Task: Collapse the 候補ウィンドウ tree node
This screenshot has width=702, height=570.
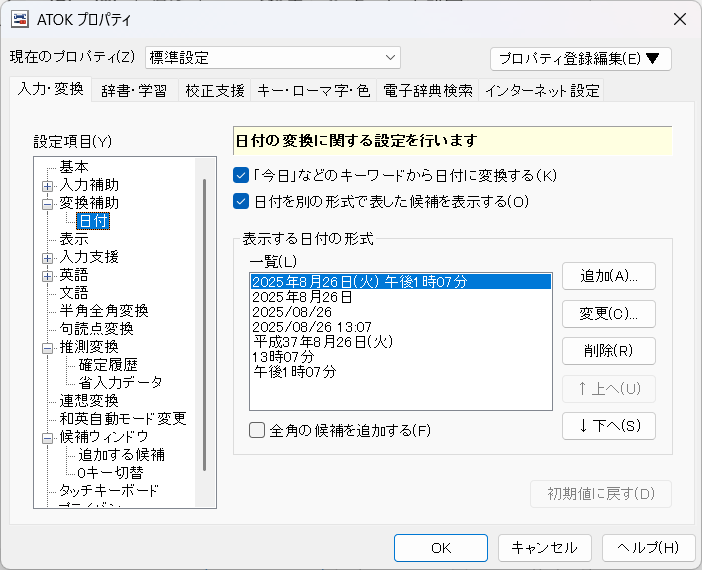Action: click(x=47, y=437)
